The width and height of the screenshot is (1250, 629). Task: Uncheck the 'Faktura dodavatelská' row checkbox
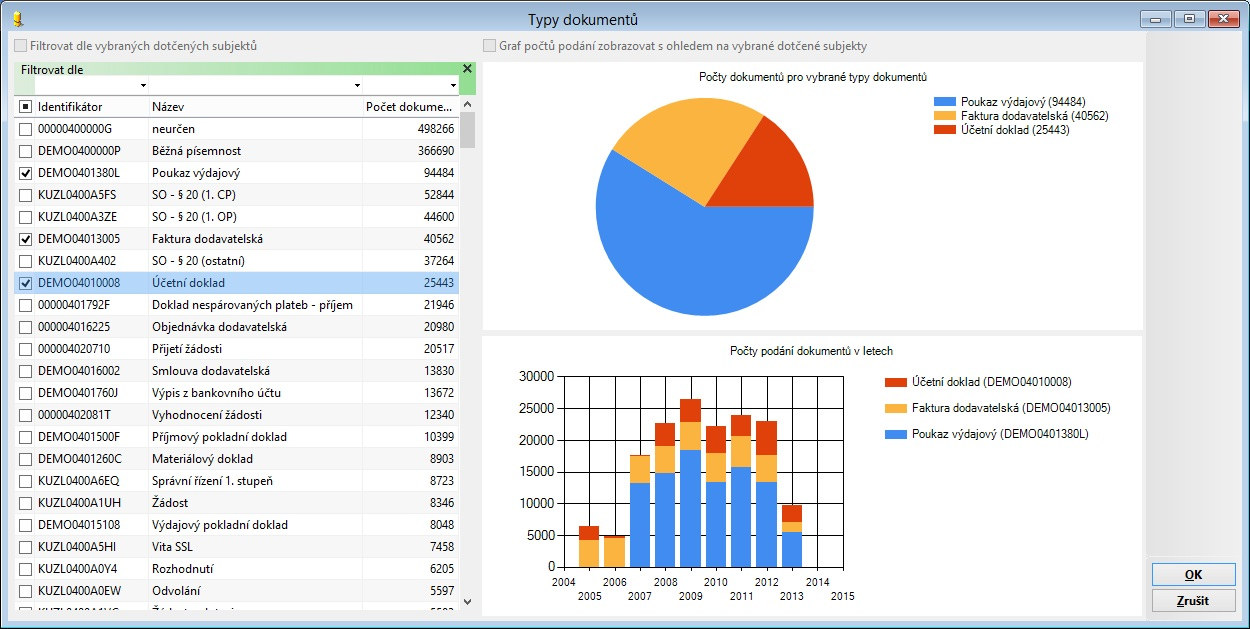[25, 239]
